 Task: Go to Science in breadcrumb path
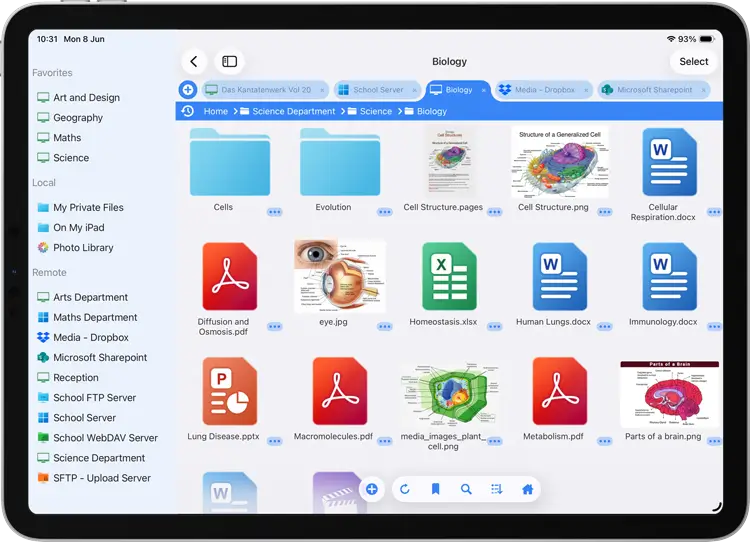(370, 111)
